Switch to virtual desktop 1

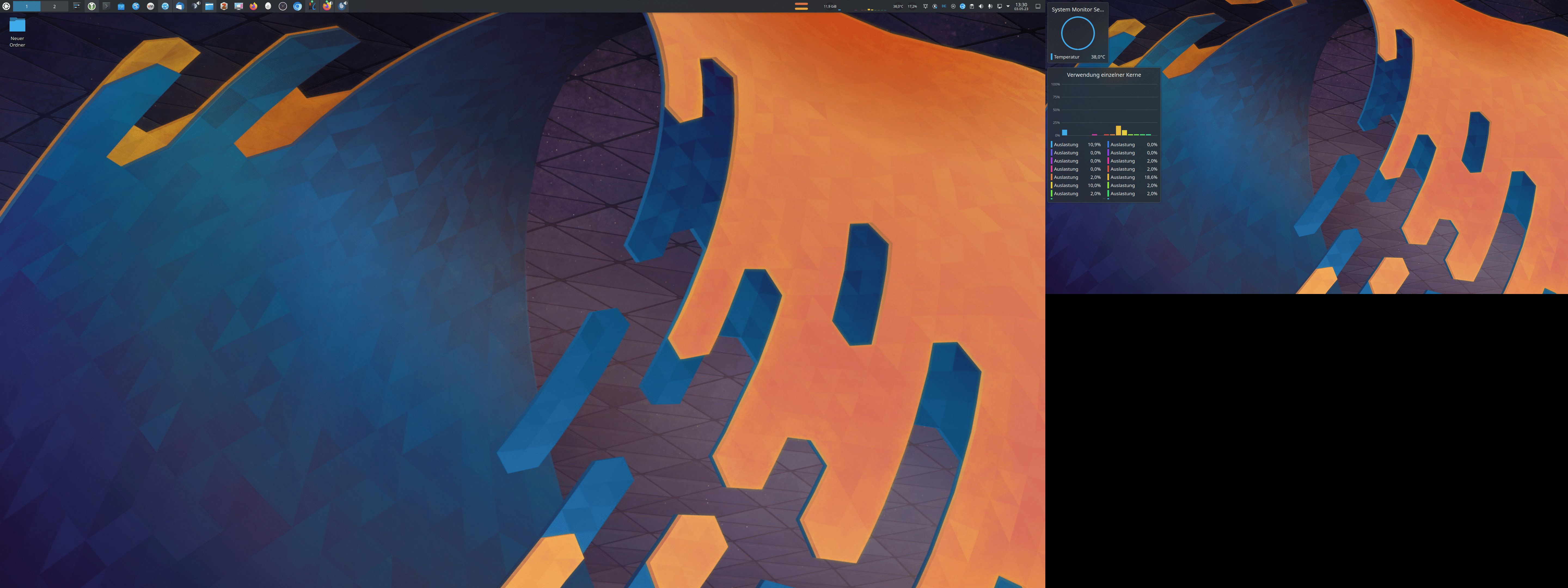click(x=27, y=6)
